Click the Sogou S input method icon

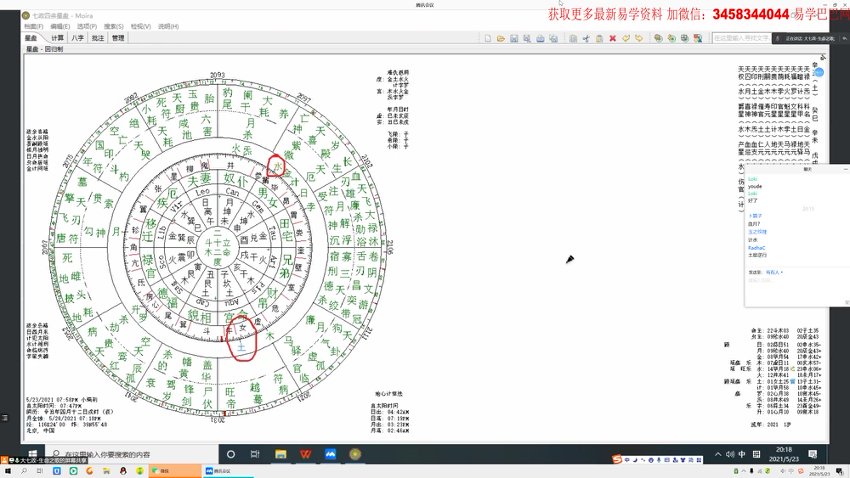pos(617,459)
